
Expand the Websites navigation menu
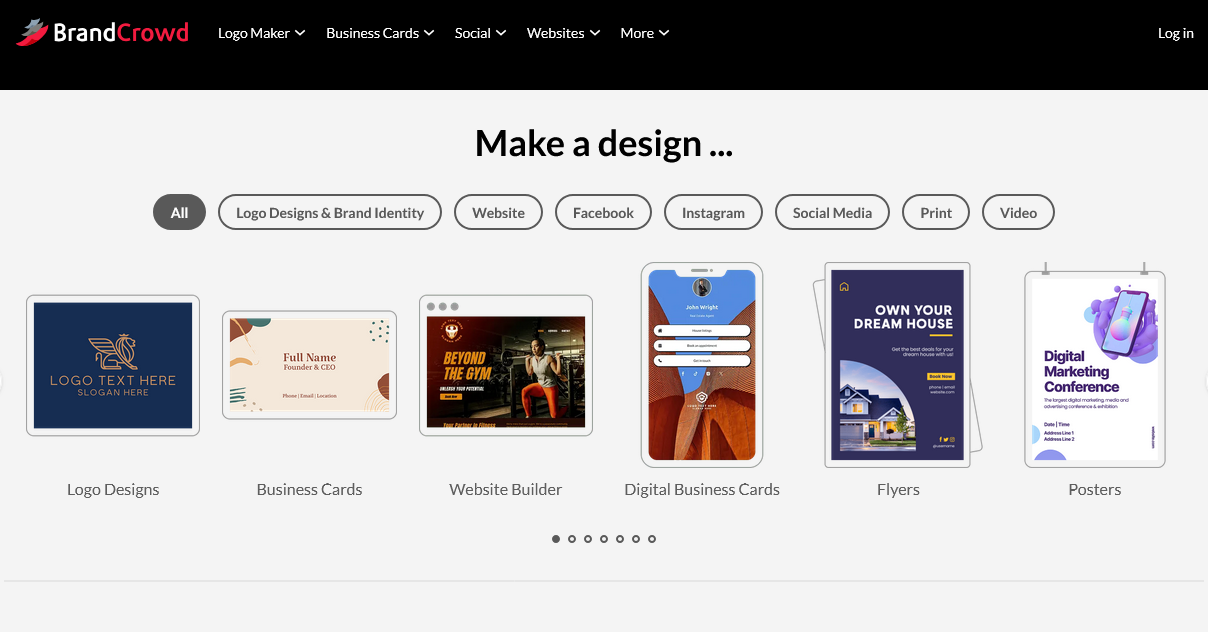[x=562, y=32]
